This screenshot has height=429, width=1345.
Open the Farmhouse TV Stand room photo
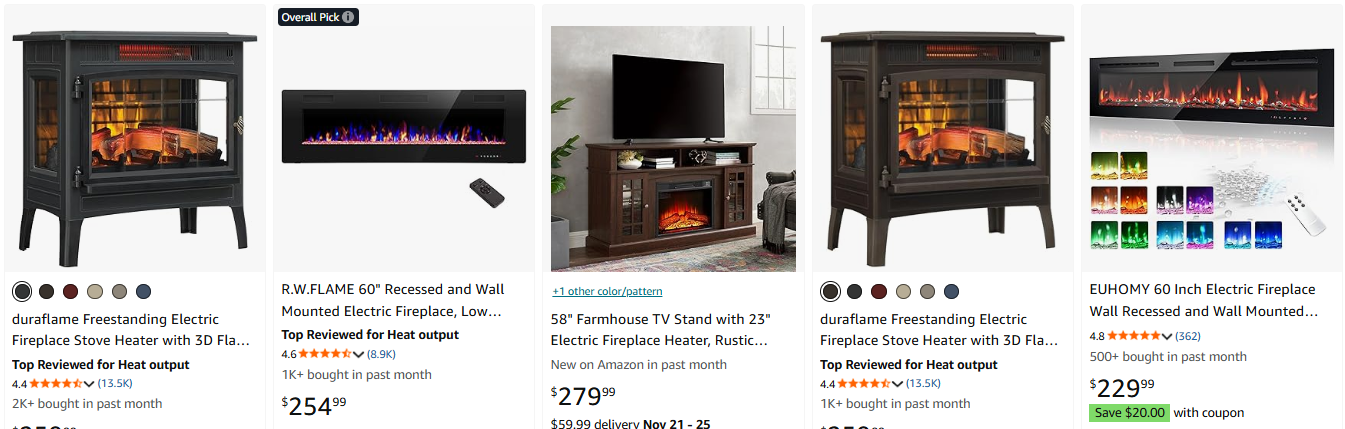click(x=673, y=149)
